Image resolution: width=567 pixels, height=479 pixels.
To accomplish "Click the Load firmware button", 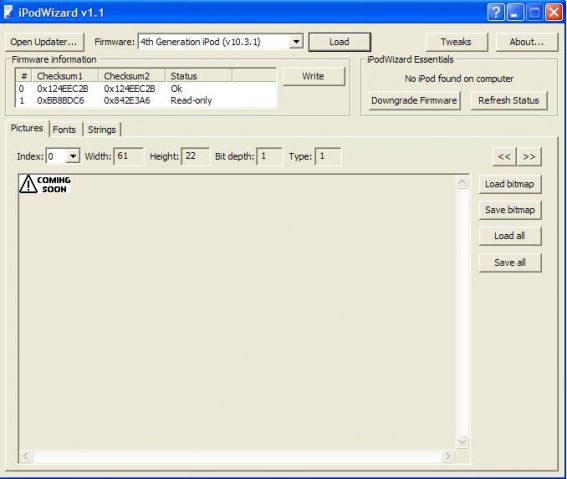I will pos(339,42).
